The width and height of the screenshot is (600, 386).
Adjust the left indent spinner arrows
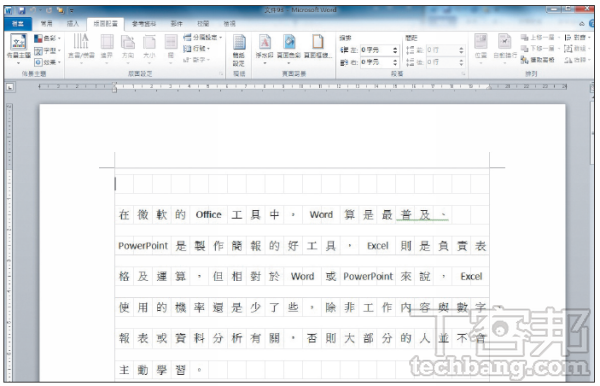pyautogui.click(x=395, y=50)
